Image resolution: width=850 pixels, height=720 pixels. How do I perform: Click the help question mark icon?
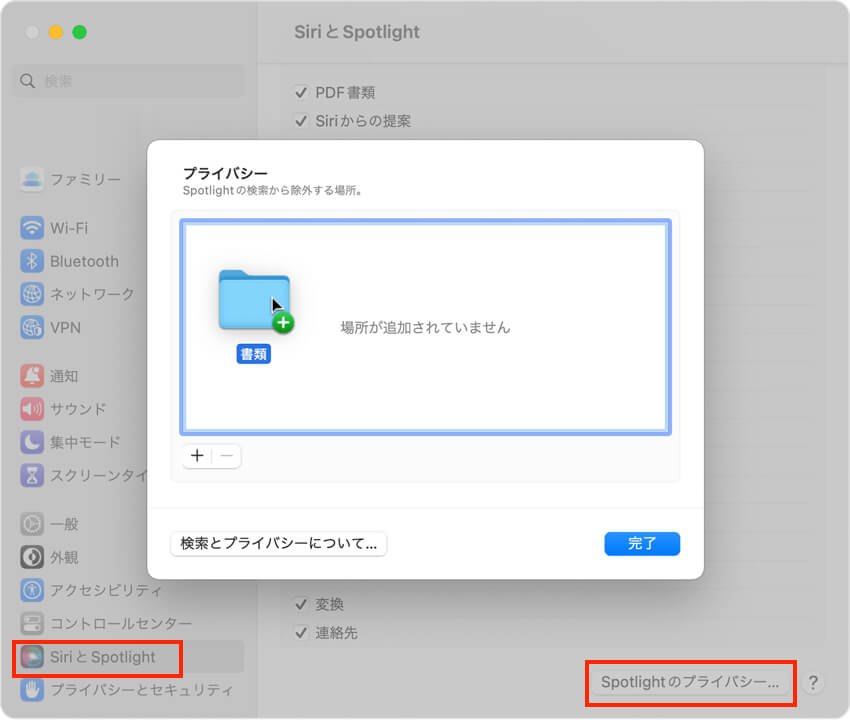(x=814, y=683)
